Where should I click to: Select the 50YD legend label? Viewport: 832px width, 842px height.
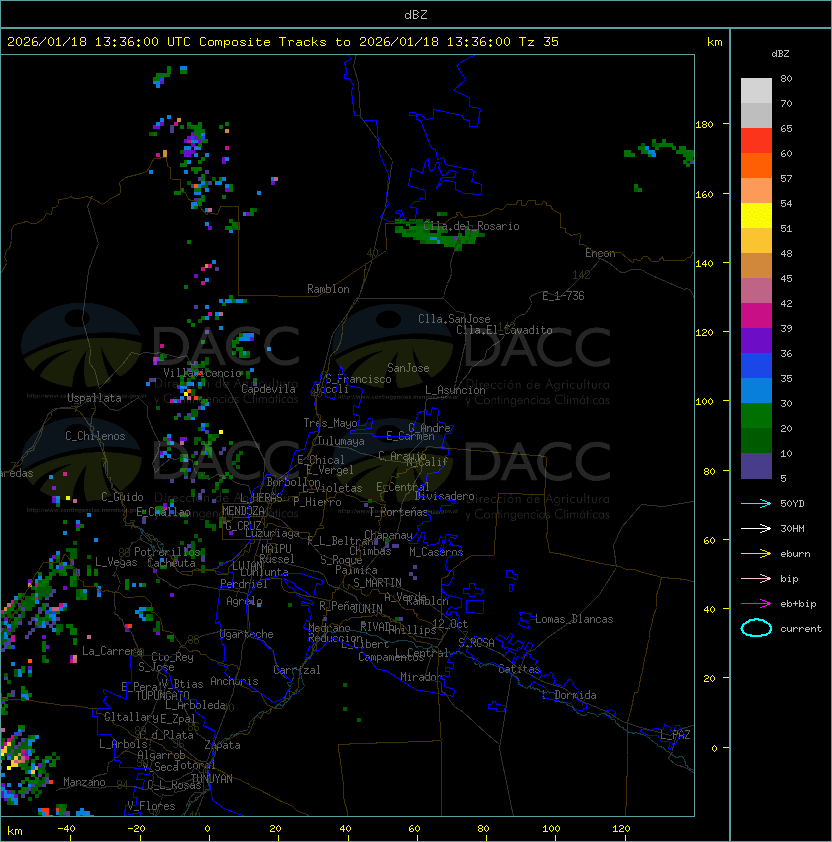point(792,503)
